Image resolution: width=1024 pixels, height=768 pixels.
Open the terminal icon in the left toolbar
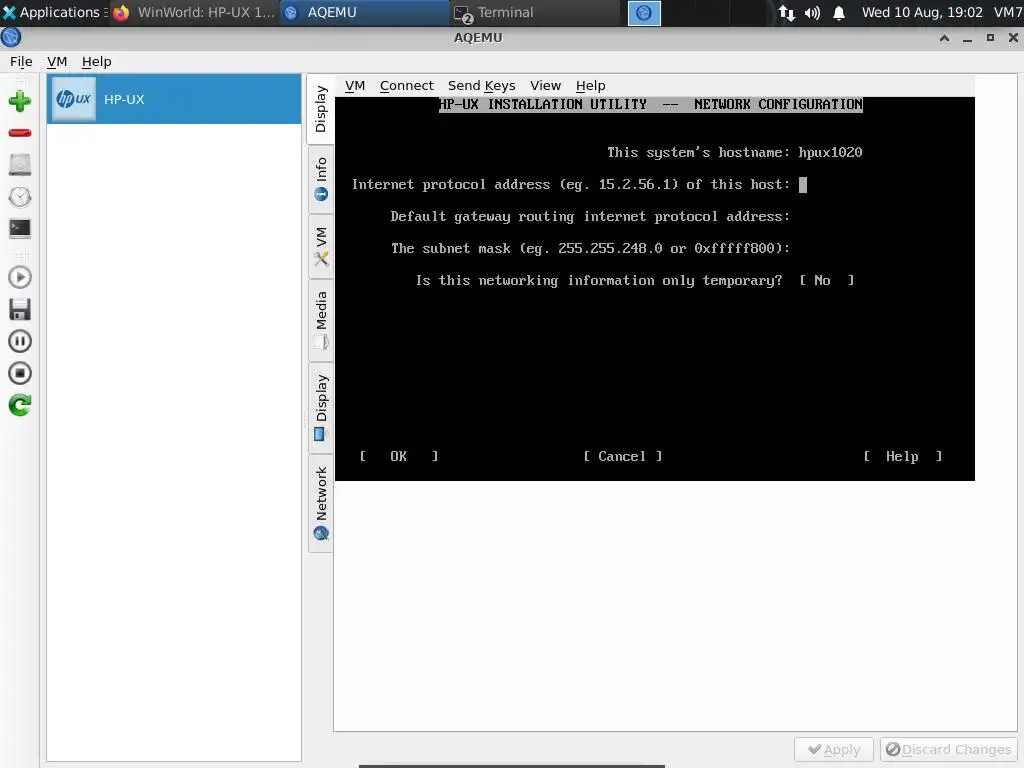pos(20,228)
